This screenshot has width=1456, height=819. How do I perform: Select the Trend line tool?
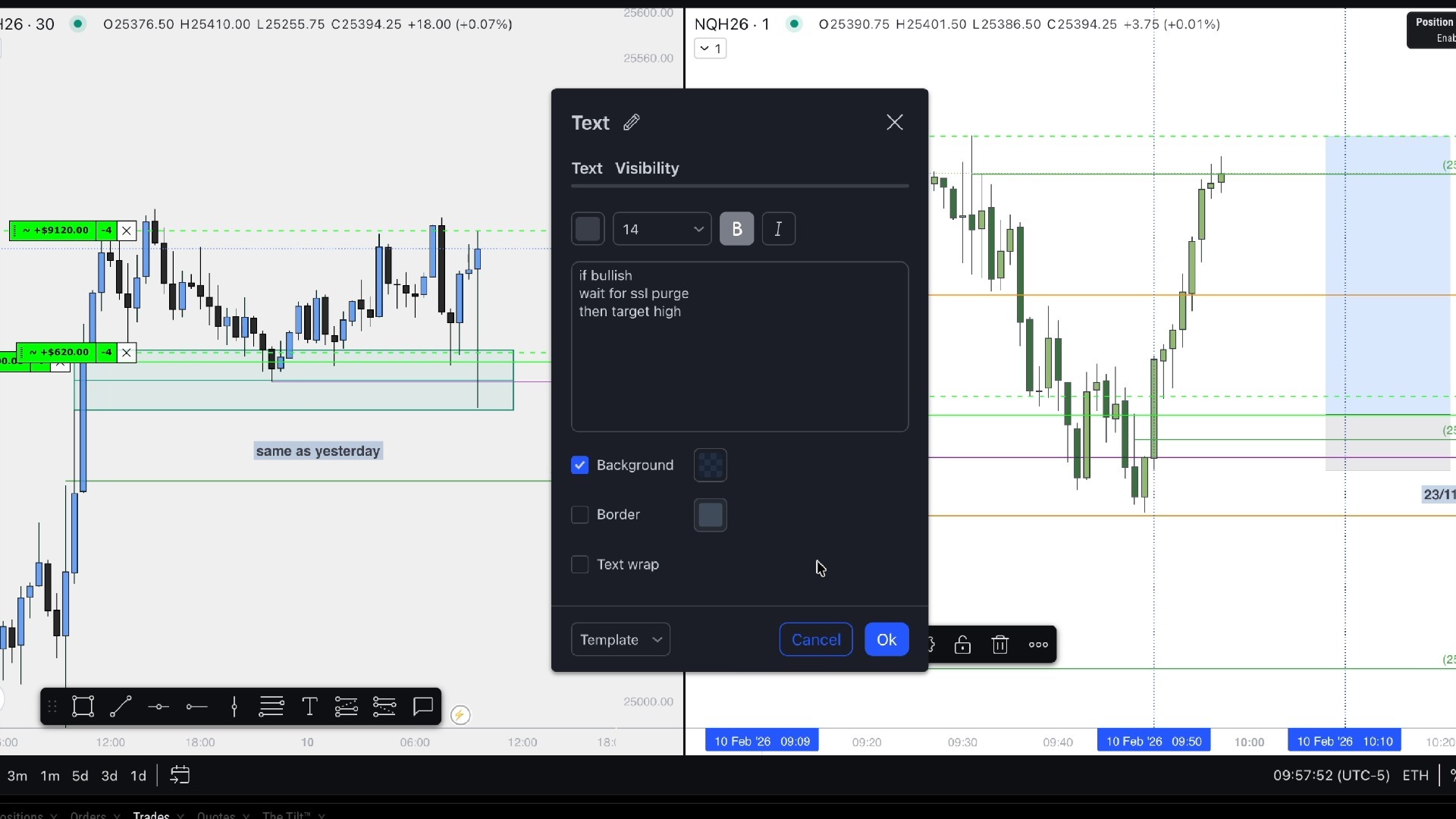(x=121, y=707)
